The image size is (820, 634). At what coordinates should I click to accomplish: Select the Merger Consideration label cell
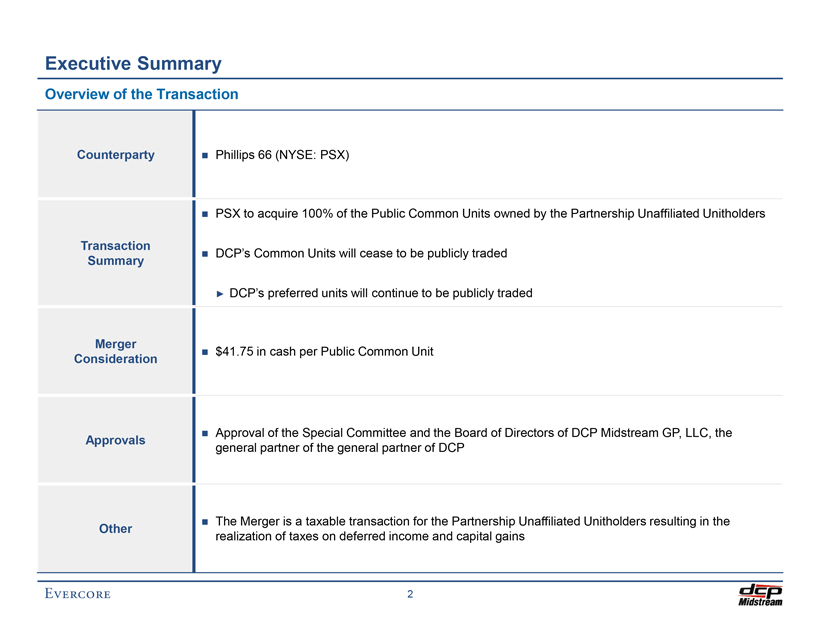coord(116,351)
